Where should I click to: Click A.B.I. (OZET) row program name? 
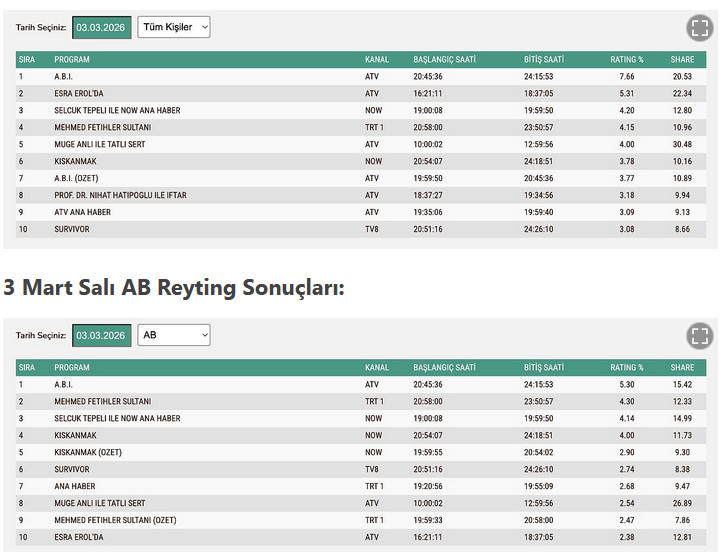coord(76,178)
